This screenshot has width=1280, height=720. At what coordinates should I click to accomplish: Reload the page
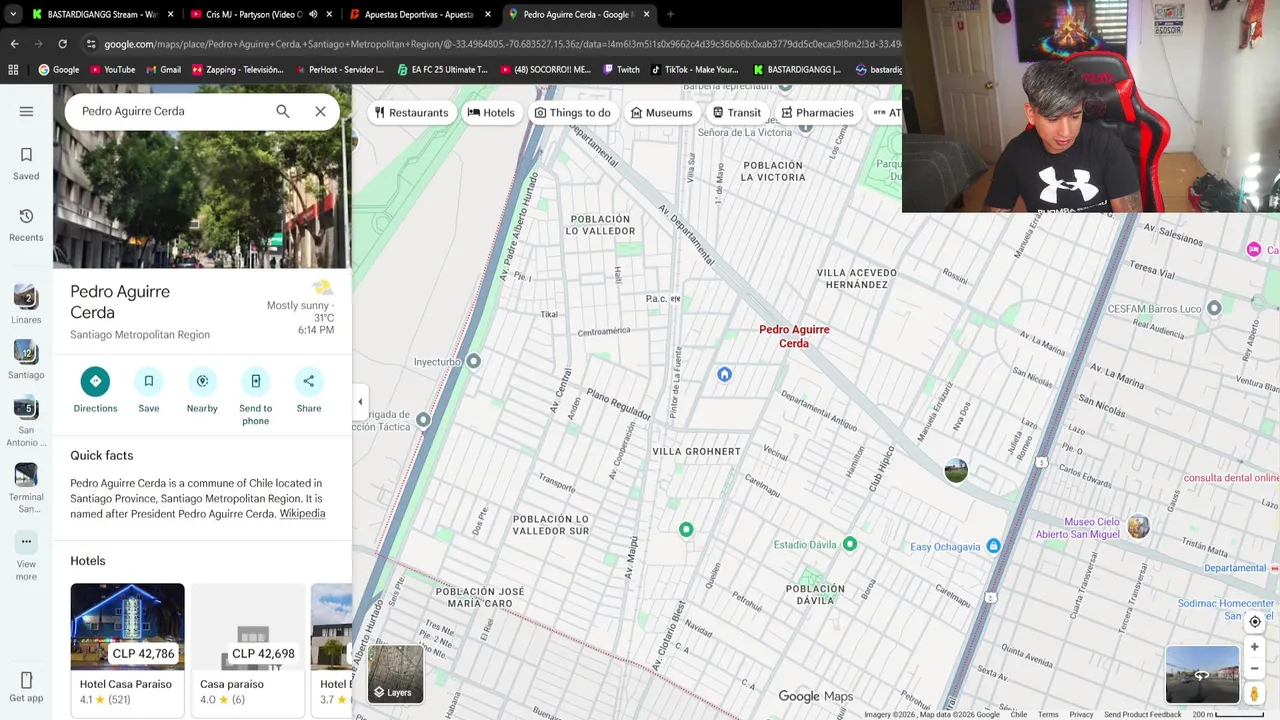(x=62, y=44)
